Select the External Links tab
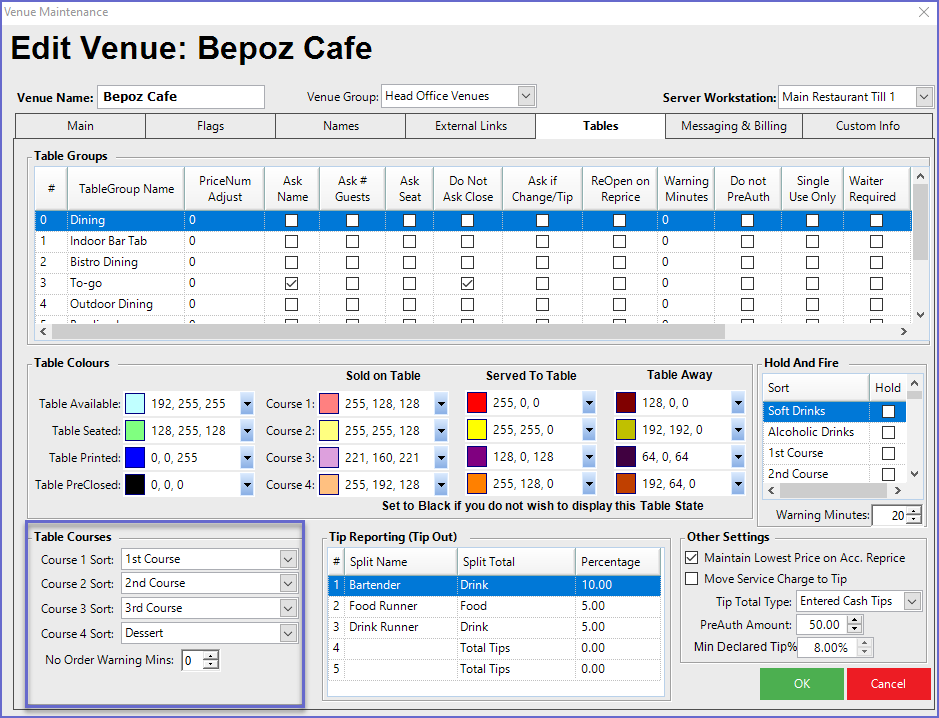Image resolution: width=939 pixels, height=718 pixels. tap(471, 126)
